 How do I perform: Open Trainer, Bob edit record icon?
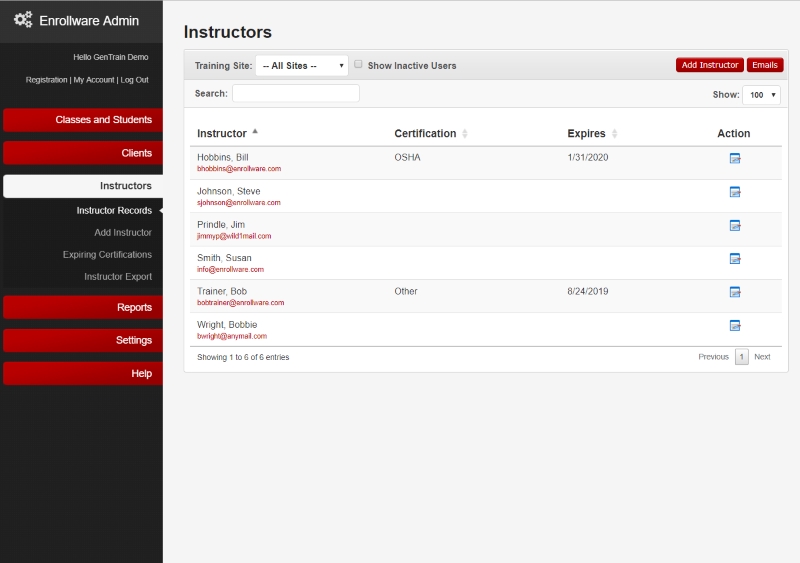734,292
